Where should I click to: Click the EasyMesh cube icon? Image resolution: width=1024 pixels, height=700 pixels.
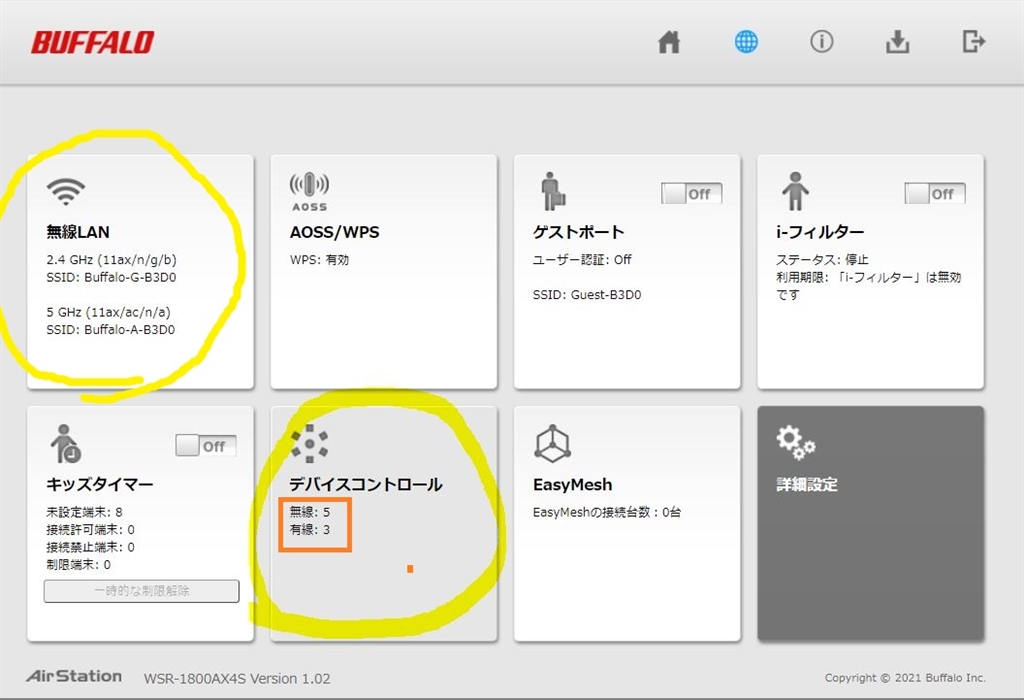pyautogui.click(x=552, y=443)
